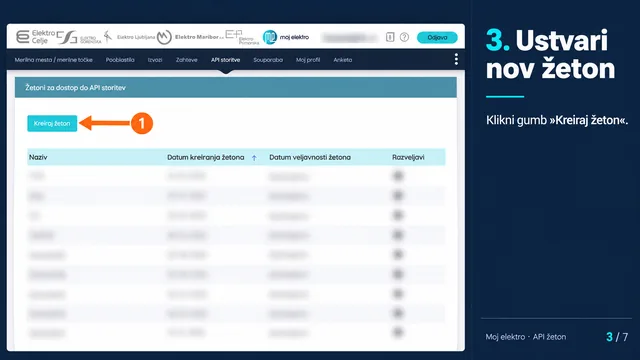Viewport: 640px width, 360px height.
Task: Click the Razveljavi column header
Action: 408,157
